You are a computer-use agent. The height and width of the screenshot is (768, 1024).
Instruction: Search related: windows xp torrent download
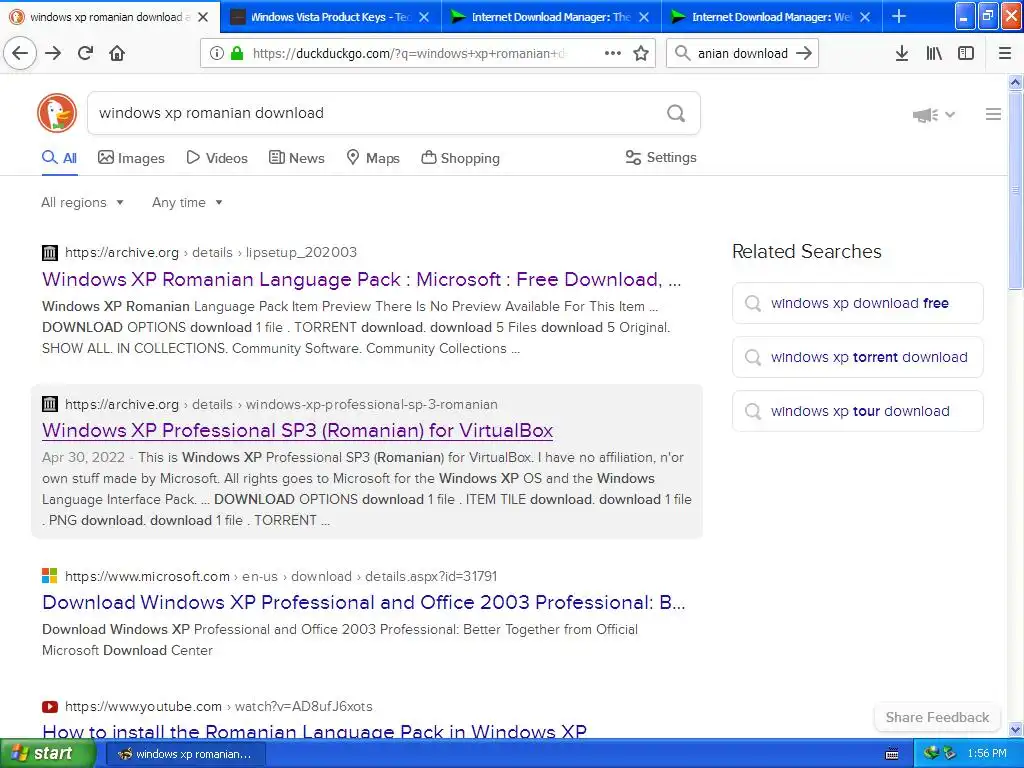point(857,357)
